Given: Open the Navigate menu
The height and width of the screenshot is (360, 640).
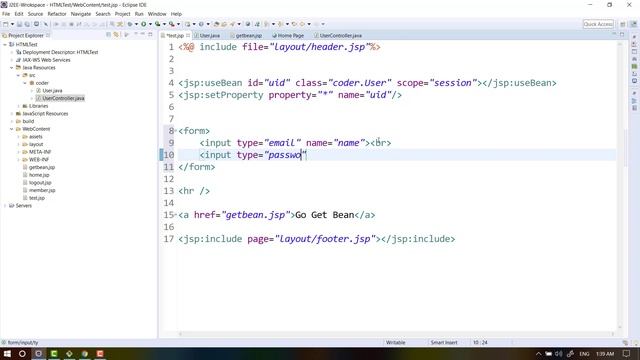Looking at the screenshot, I should 81,14.
